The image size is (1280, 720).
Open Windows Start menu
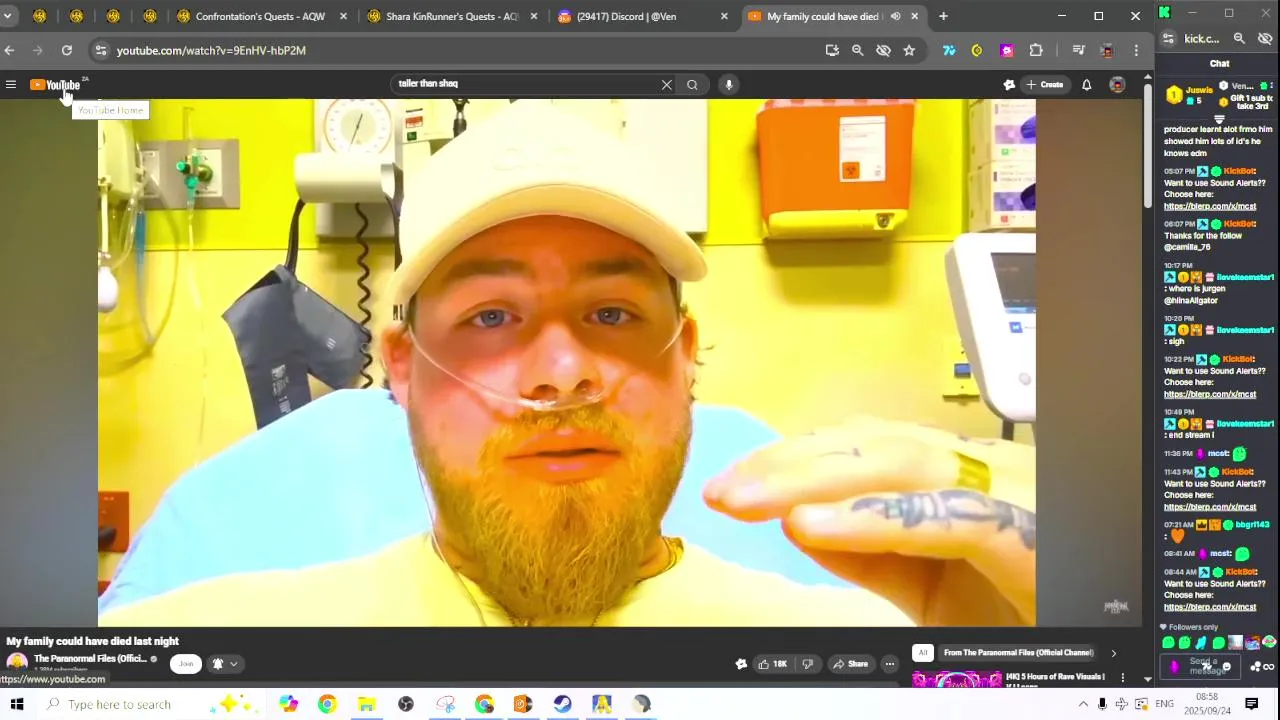tap(17, 704)
